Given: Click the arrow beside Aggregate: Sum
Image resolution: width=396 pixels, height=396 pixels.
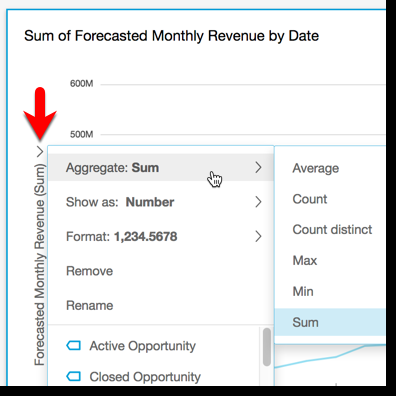Looking at the screenshot, I should click(x=258, y=167).
